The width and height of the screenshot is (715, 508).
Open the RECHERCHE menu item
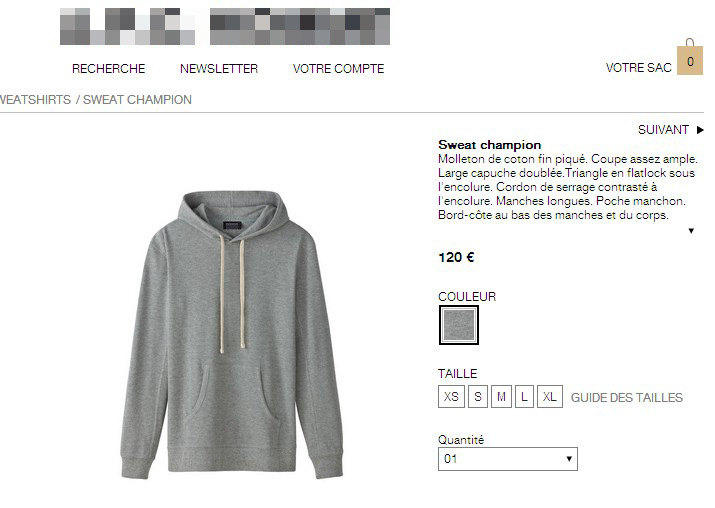(x=109, y=68)
